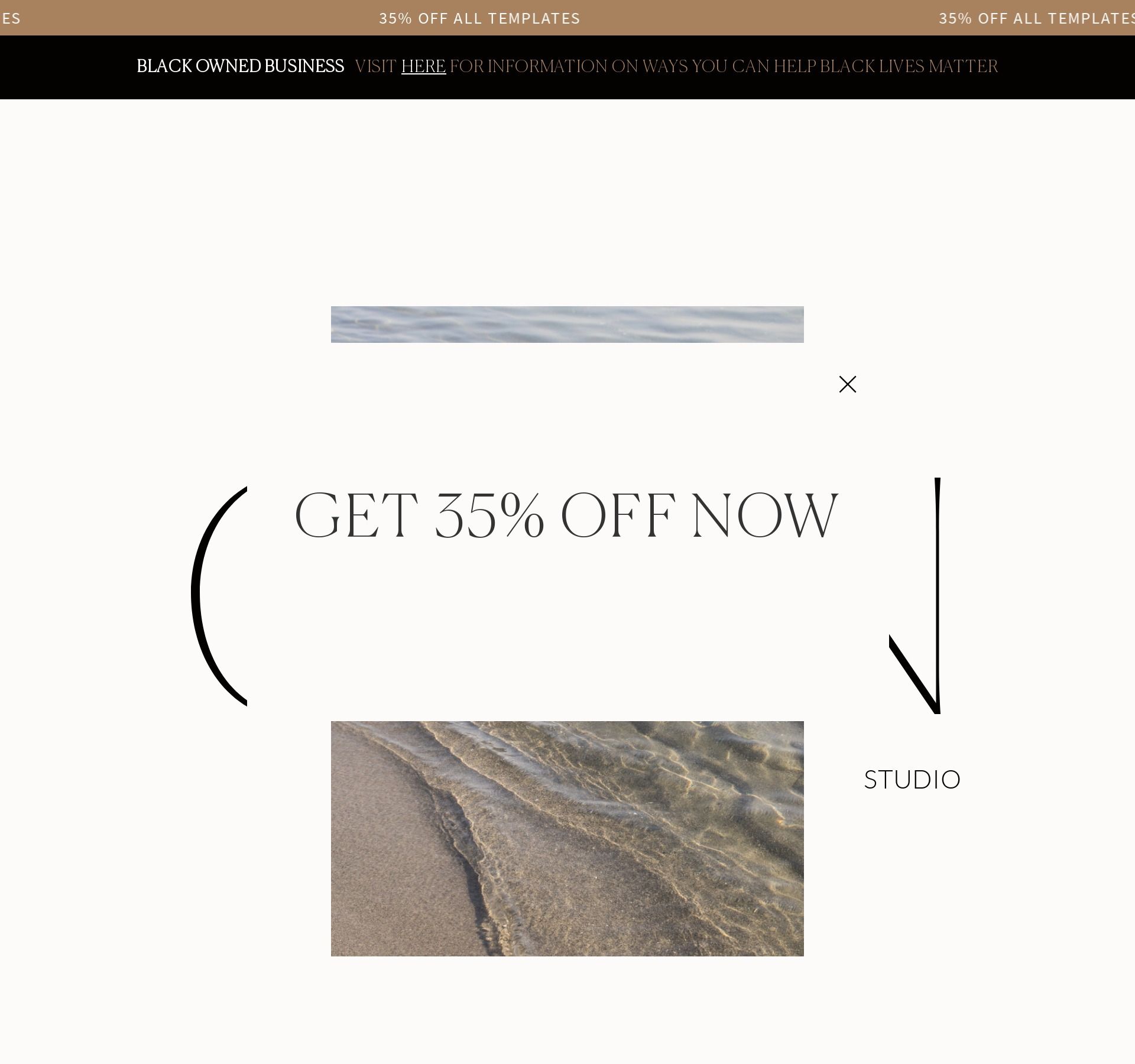Viewport: 1135px width, 1064px height.
Task: Click the word NOW in popup heading
Action: point(765,515)
